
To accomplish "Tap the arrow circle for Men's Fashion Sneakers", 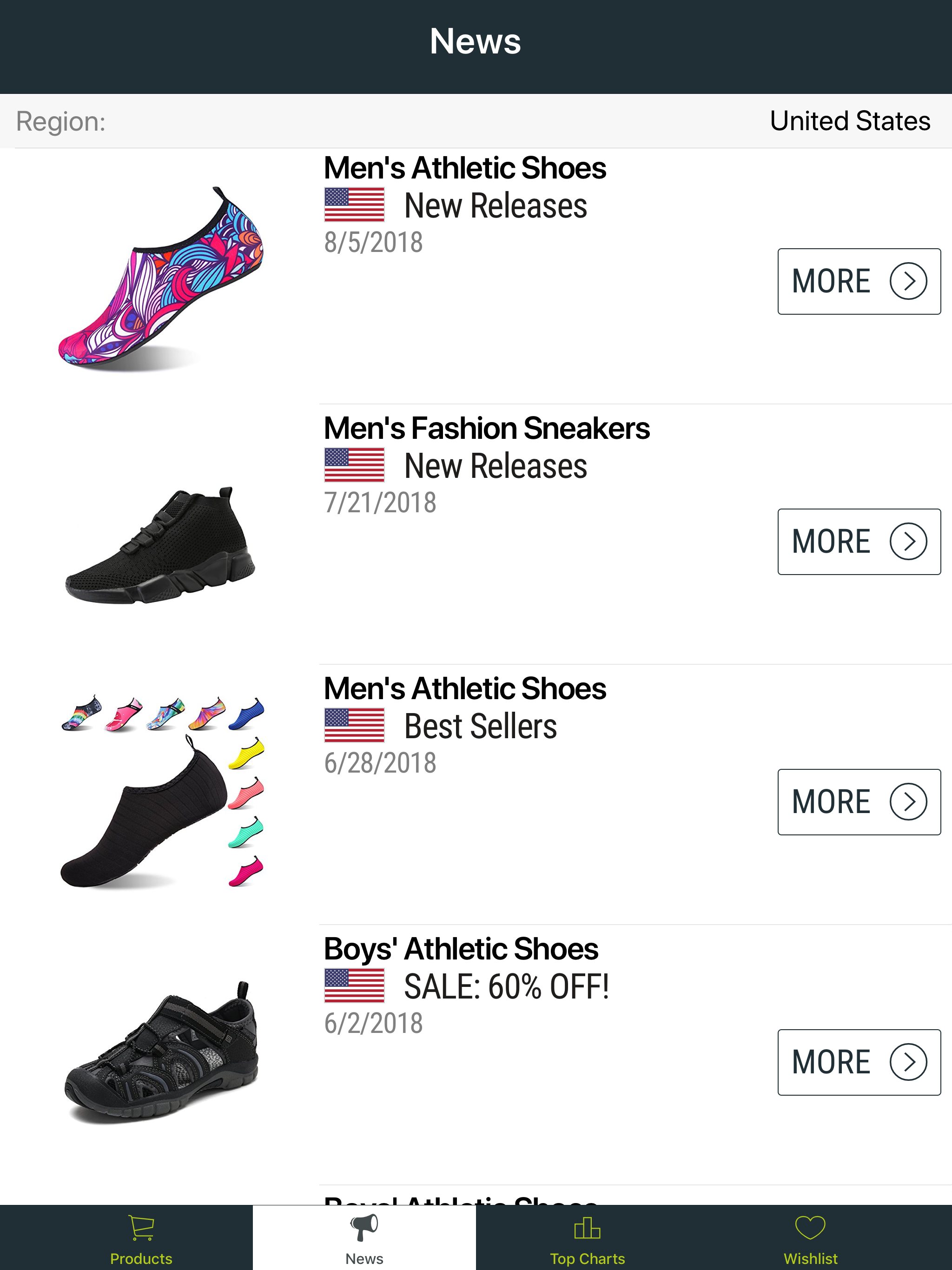I will pos(908,542).
